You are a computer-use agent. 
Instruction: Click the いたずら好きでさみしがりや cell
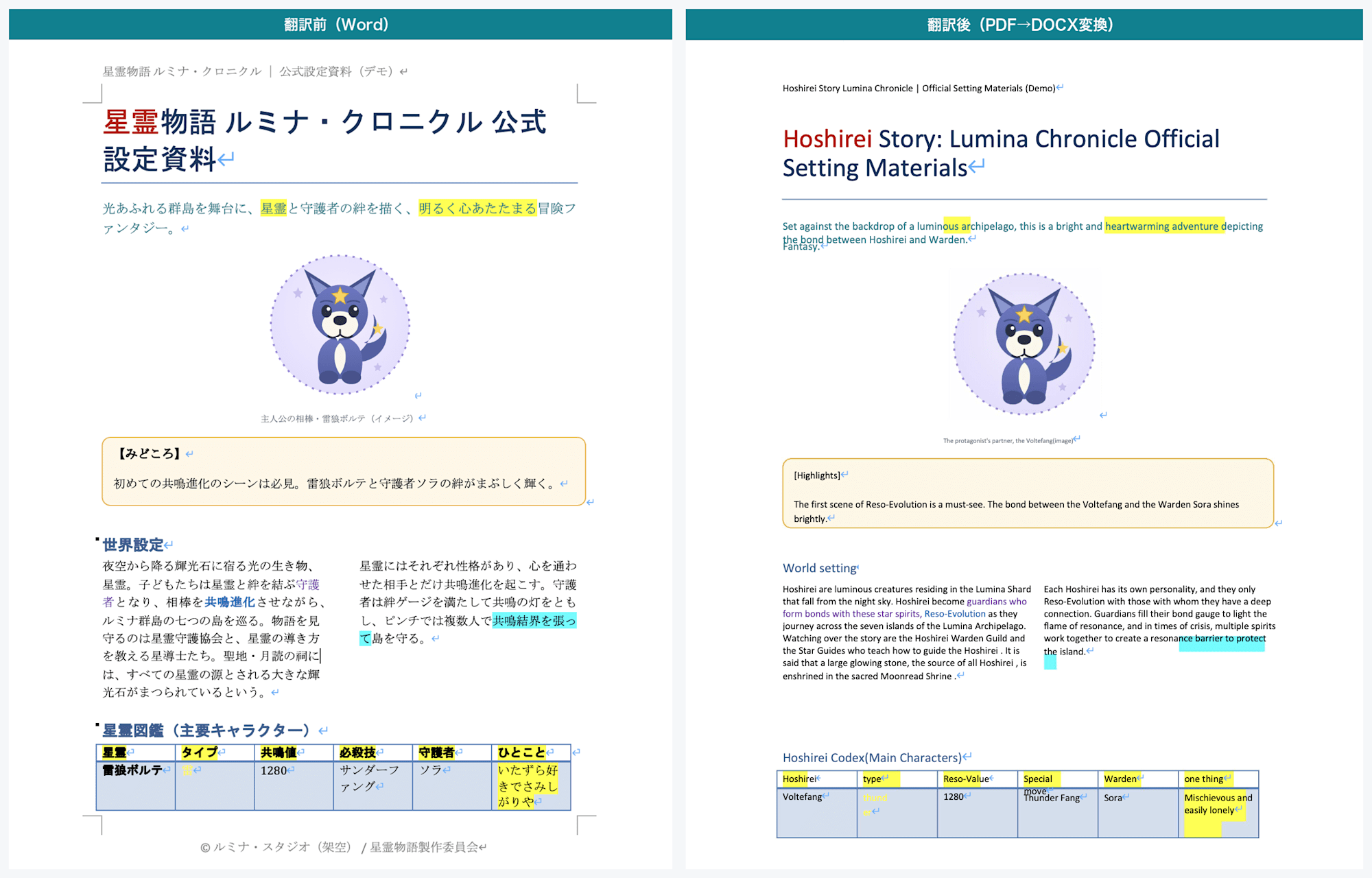531,785
